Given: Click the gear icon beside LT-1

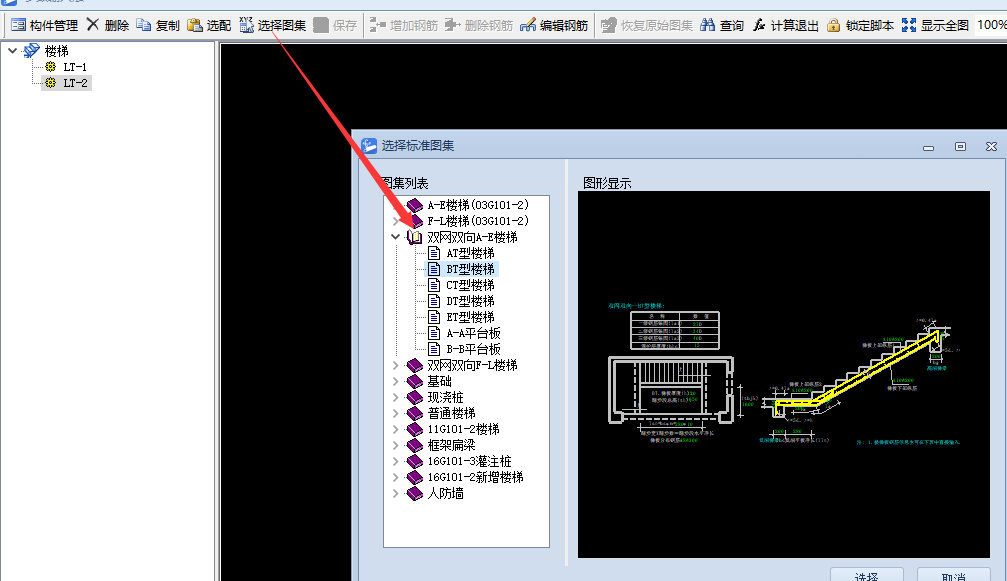Looking at the screenshot, I should 51,67.
